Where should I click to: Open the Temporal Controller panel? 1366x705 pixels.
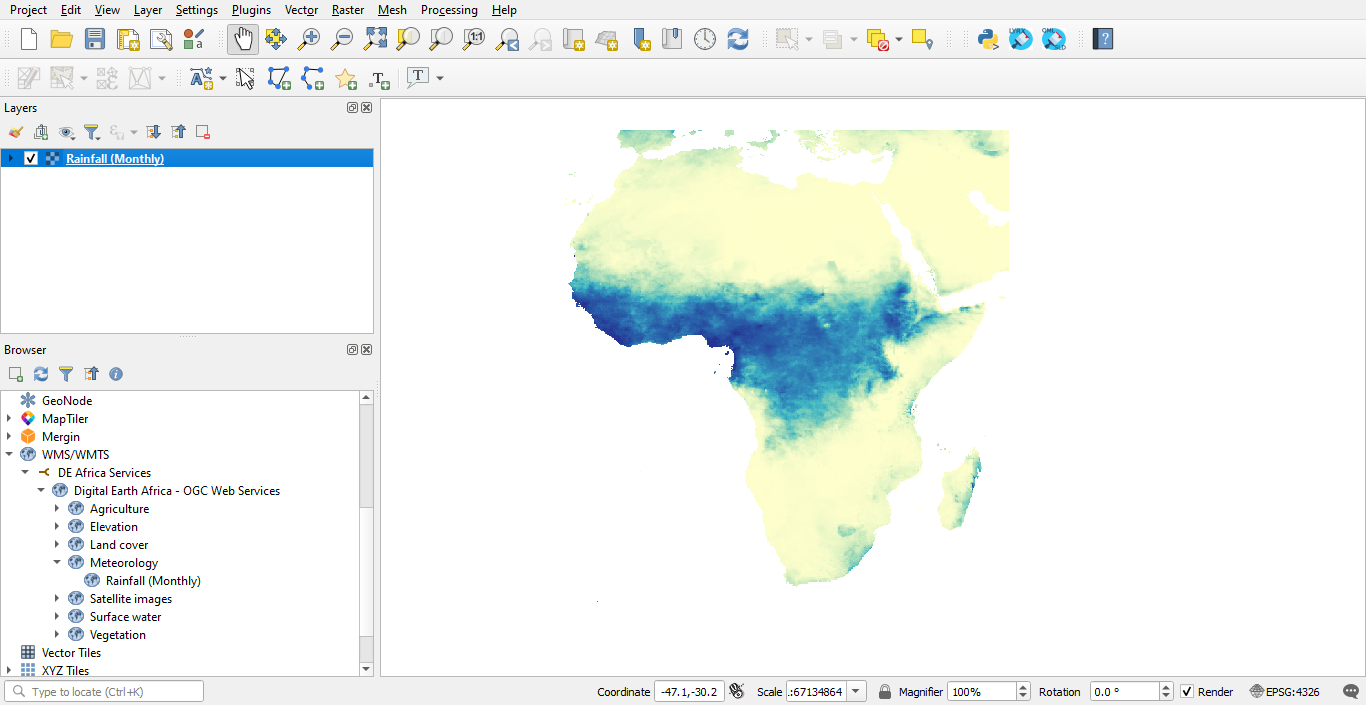point(704,39)
